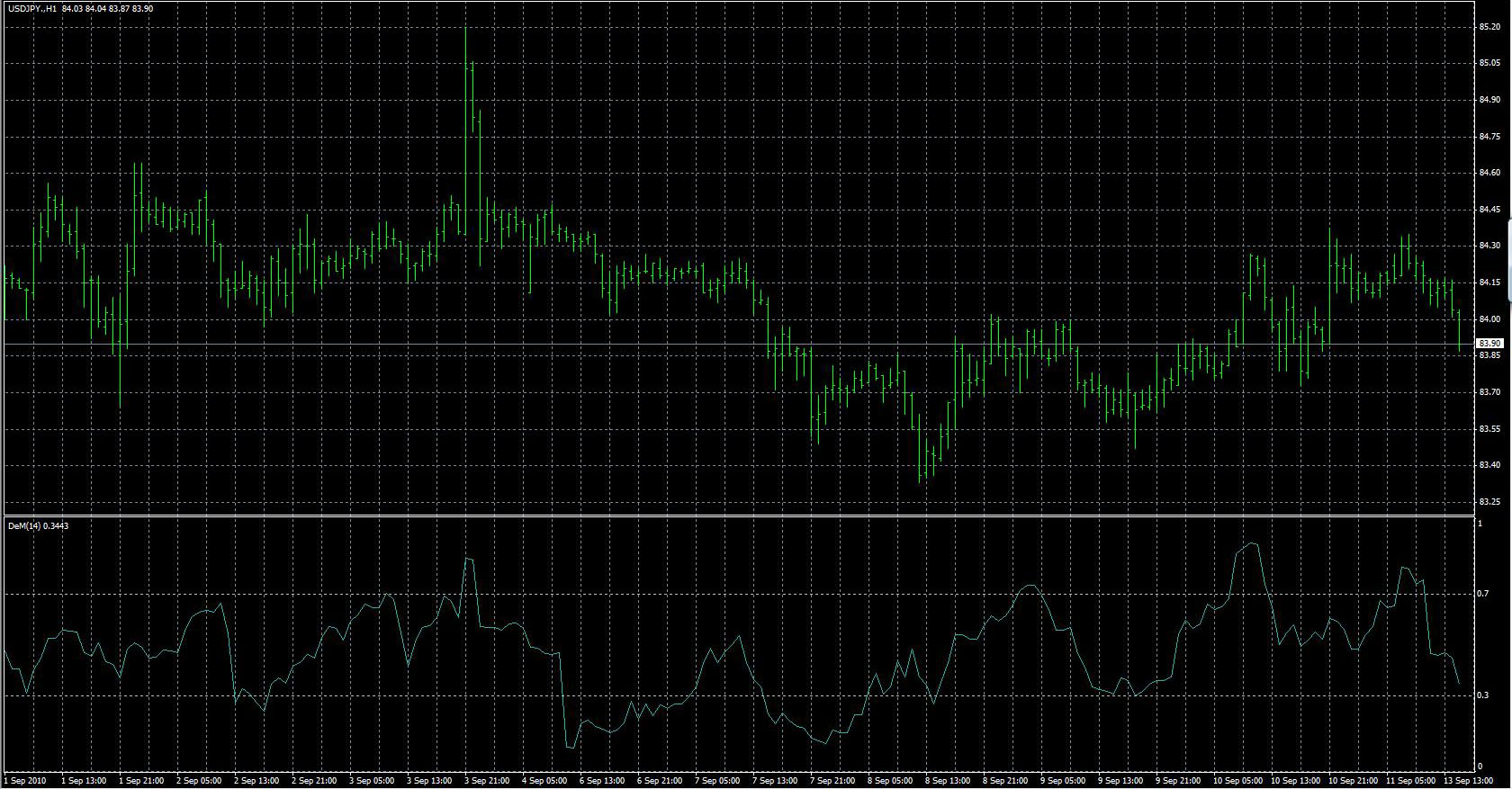The width and height of the screenshot is (1512, 789).
Task: Click the 83.85 price scale label
Action: [1489, 355]
